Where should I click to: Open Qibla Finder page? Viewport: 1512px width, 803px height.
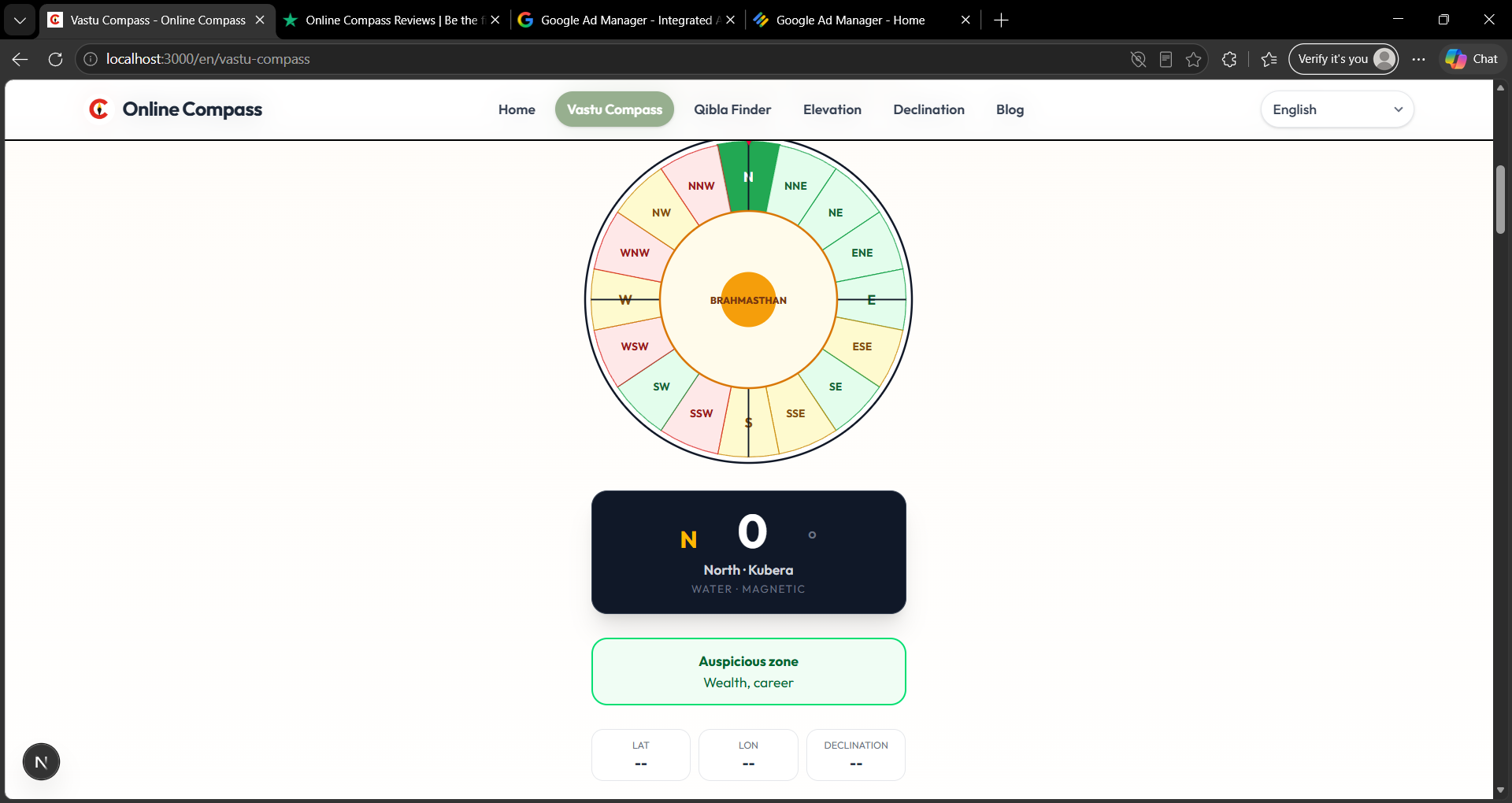[x=732, y=109]
